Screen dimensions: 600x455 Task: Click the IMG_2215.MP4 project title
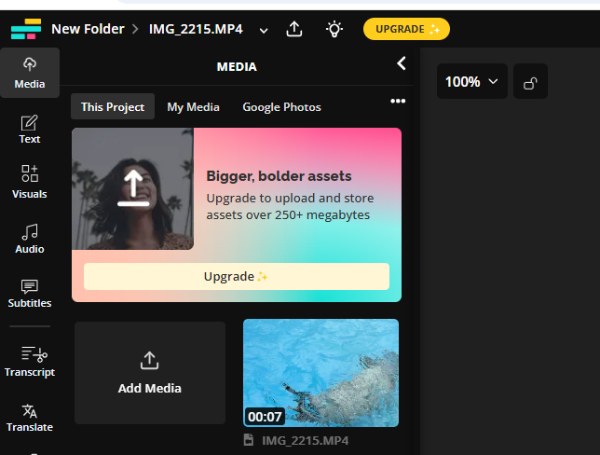coord(196,29)
